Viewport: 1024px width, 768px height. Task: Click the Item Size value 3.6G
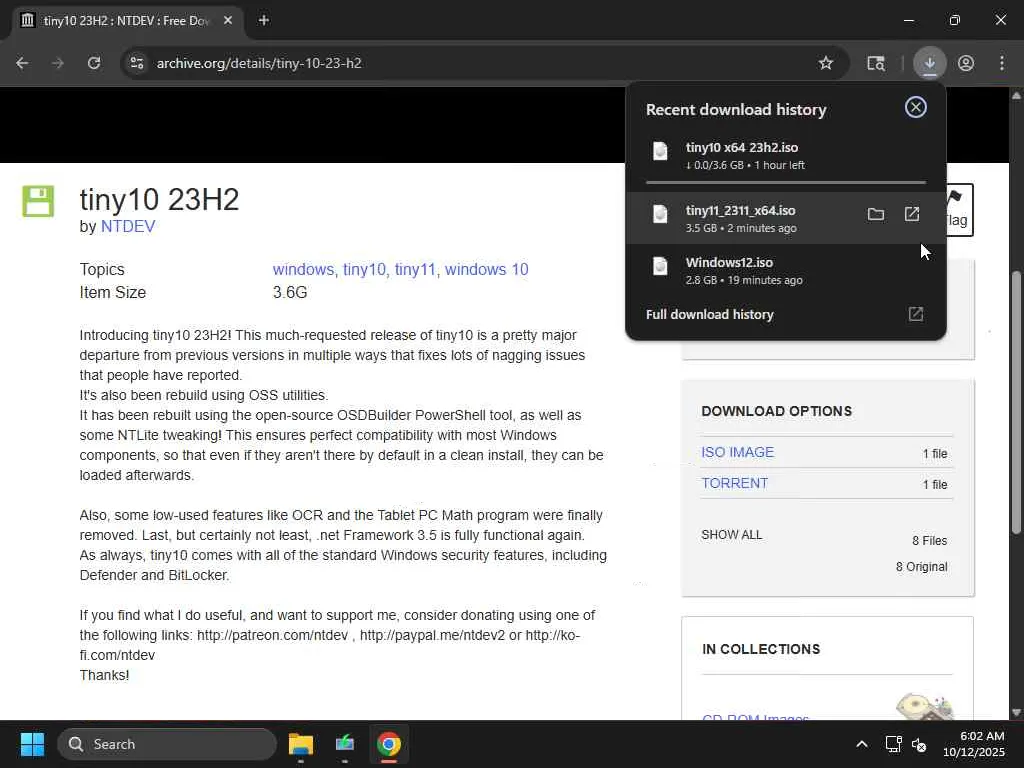(290, 292)
